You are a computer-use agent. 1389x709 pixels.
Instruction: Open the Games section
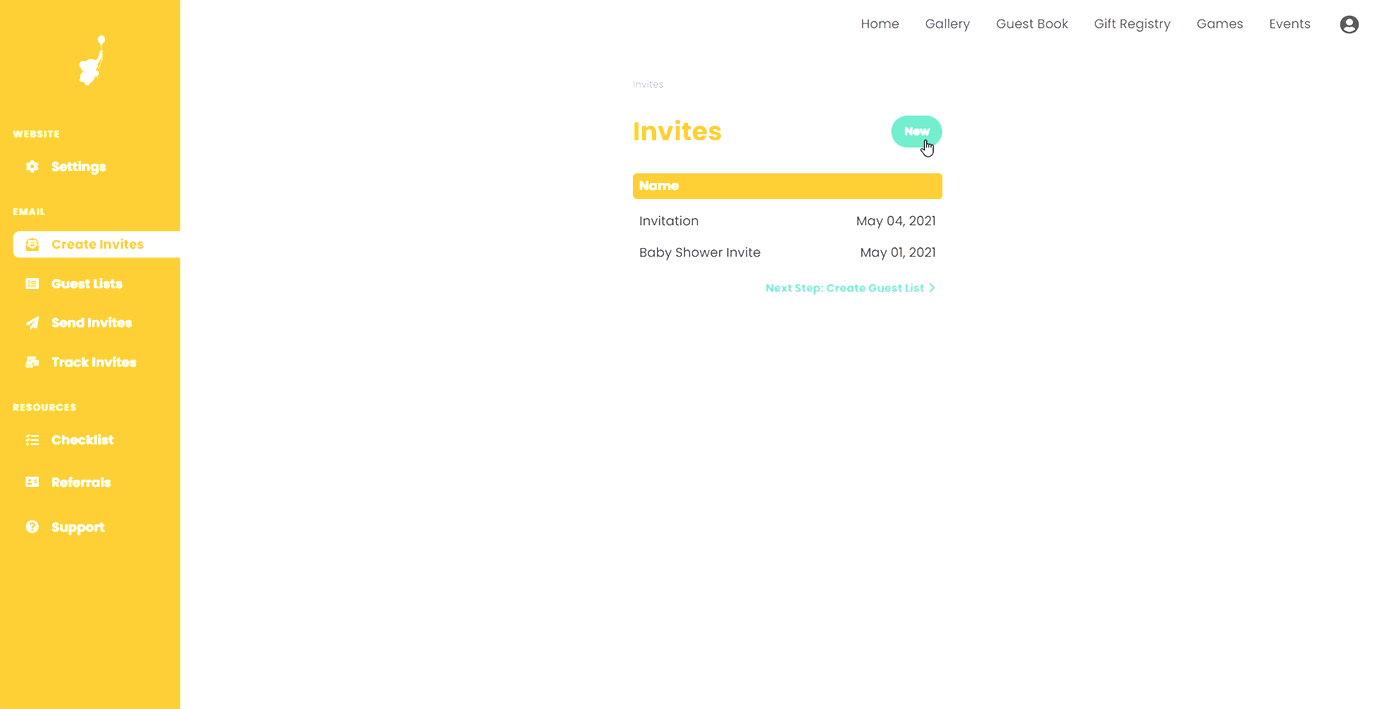click(x=1219, y=23)
